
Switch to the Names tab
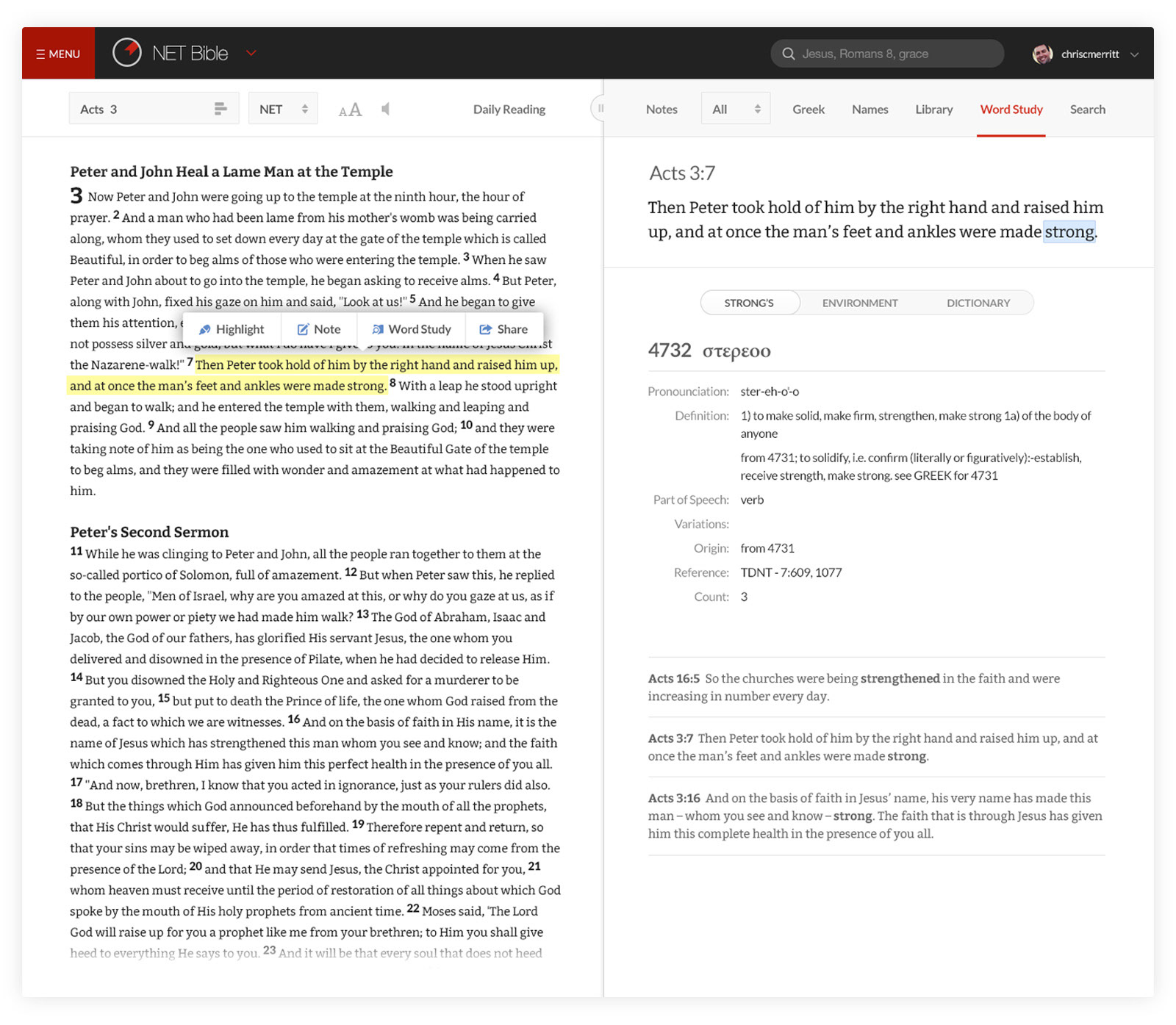870,109
